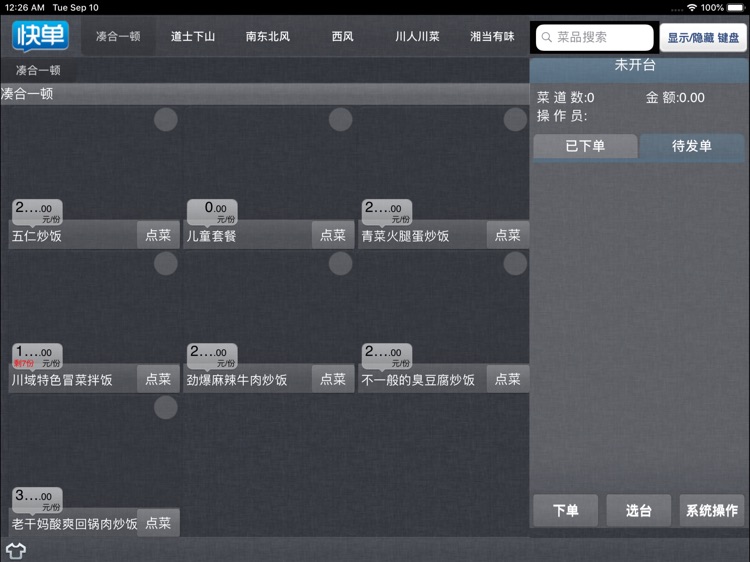Show the 已下单 order list
Image resolution: width=750 pixels, height=562 pixels.
click(585, 146)
